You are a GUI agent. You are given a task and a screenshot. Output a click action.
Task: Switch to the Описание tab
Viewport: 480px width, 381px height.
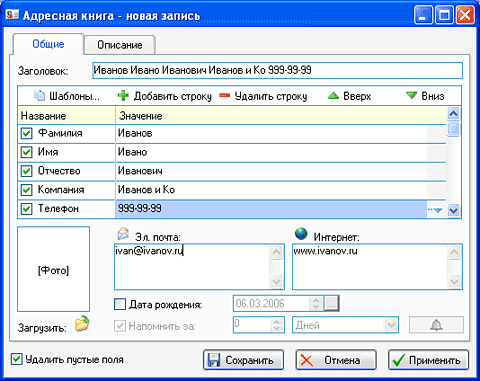click(120, 45)
